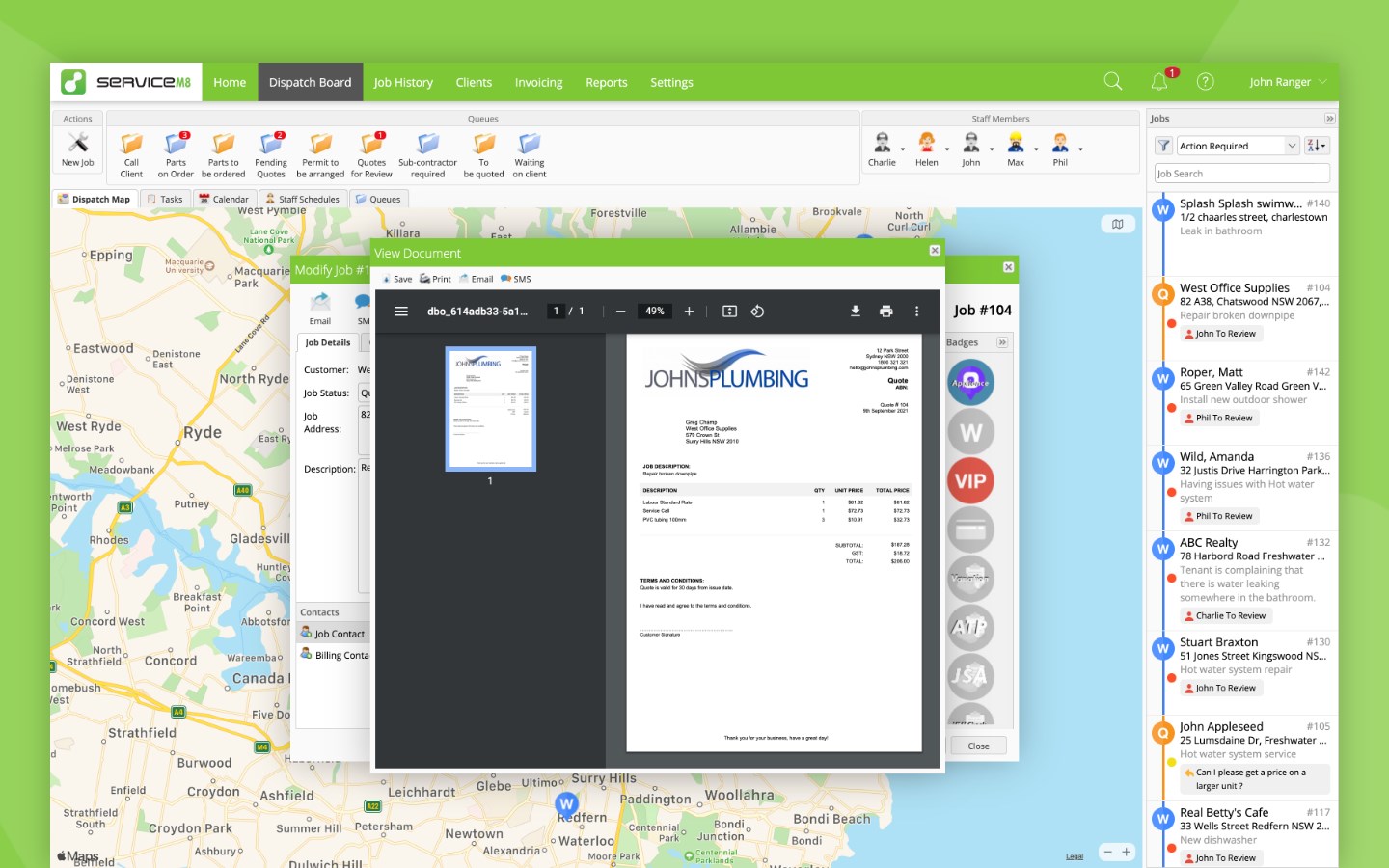Select Job Contact in Contacts list
The height and width of the screenshot is (868, 1389).
334,634
